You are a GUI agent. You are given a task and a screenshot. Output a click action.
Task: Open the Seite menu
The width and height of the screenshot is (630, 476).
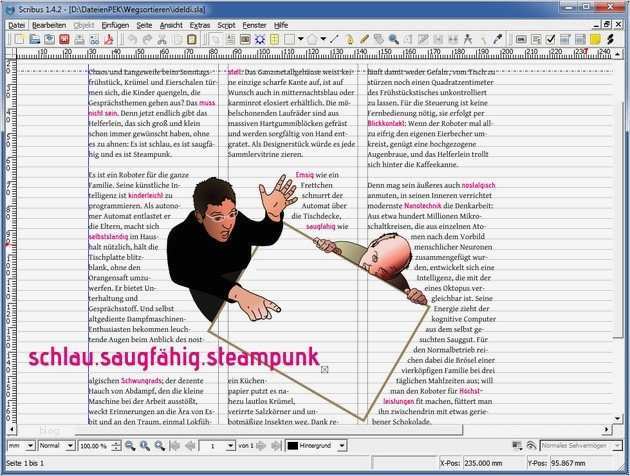click(x=144, y=25)
